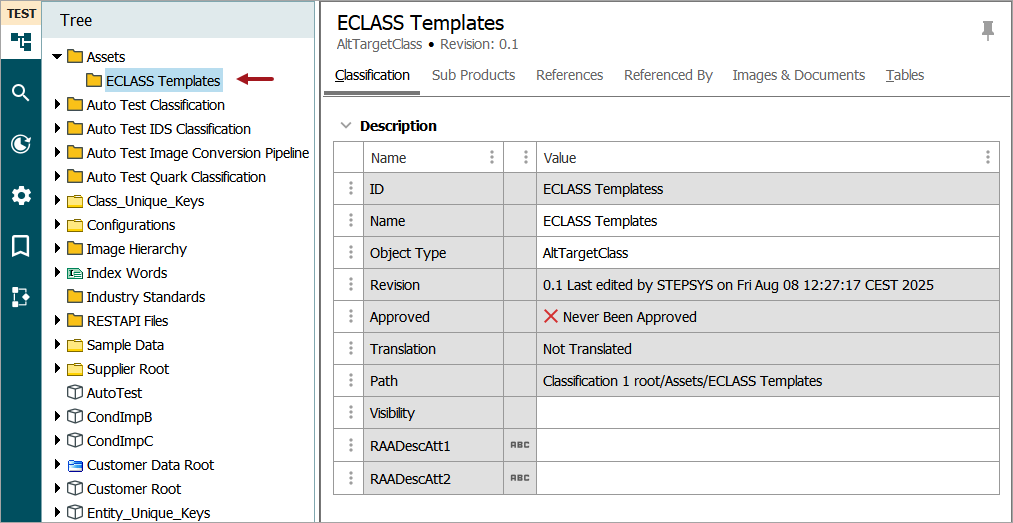
Task: Click the workflow icon at sidebar bottom
Action: click(21, 297)
